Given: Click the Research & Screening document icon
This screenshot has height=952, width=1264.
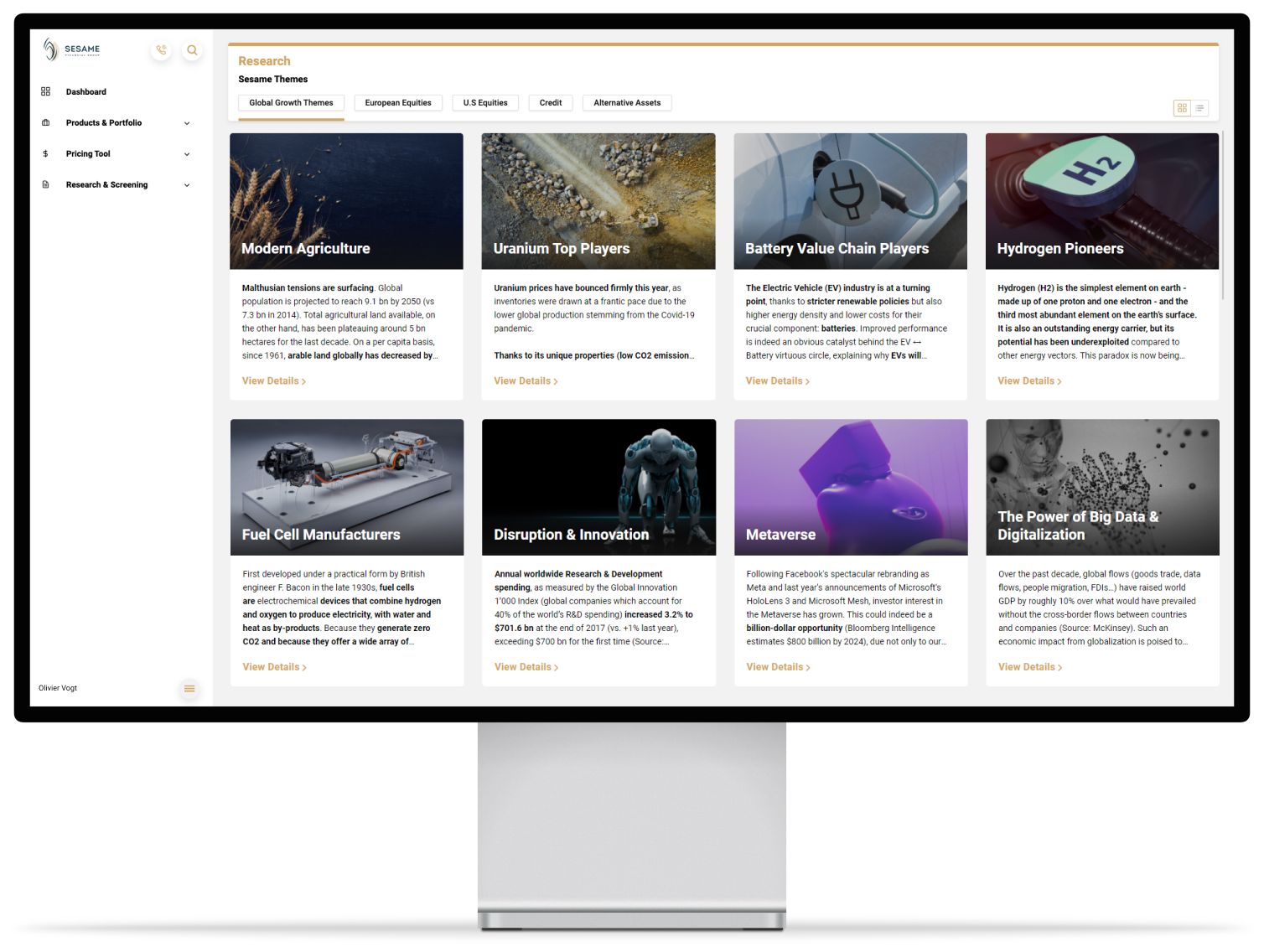Looking at the screenshot, I should coord(45,184).
